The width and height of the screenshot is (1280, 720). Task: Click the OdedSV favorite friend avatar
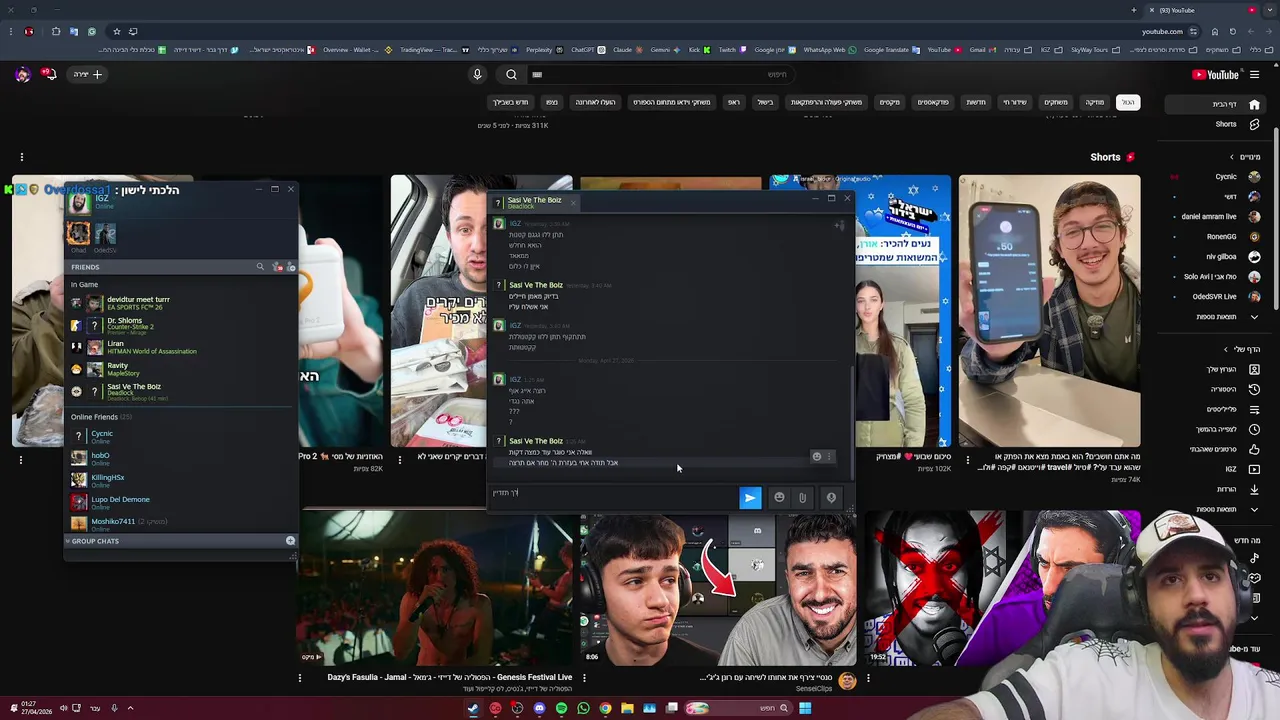[x=105, y=234]
